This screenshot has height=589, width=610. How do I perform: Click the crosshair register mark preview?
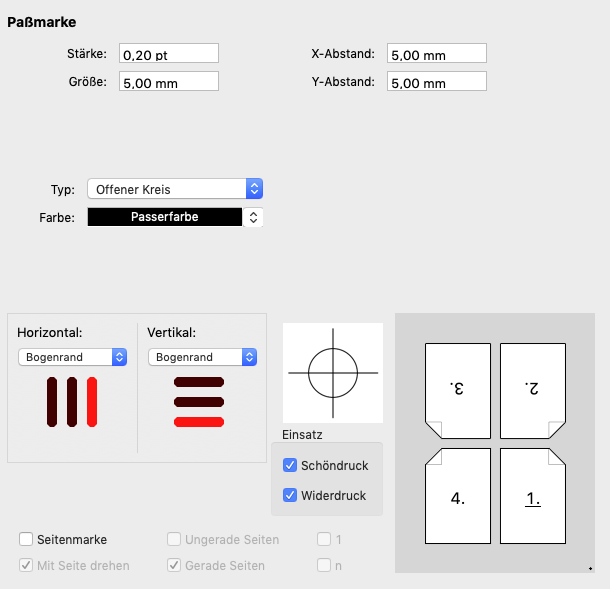[x=333, y=373]
